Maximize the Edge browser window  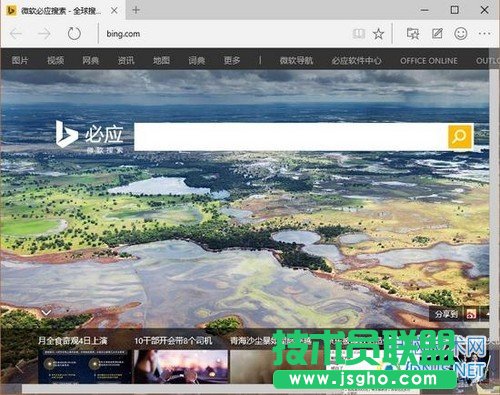454,10
